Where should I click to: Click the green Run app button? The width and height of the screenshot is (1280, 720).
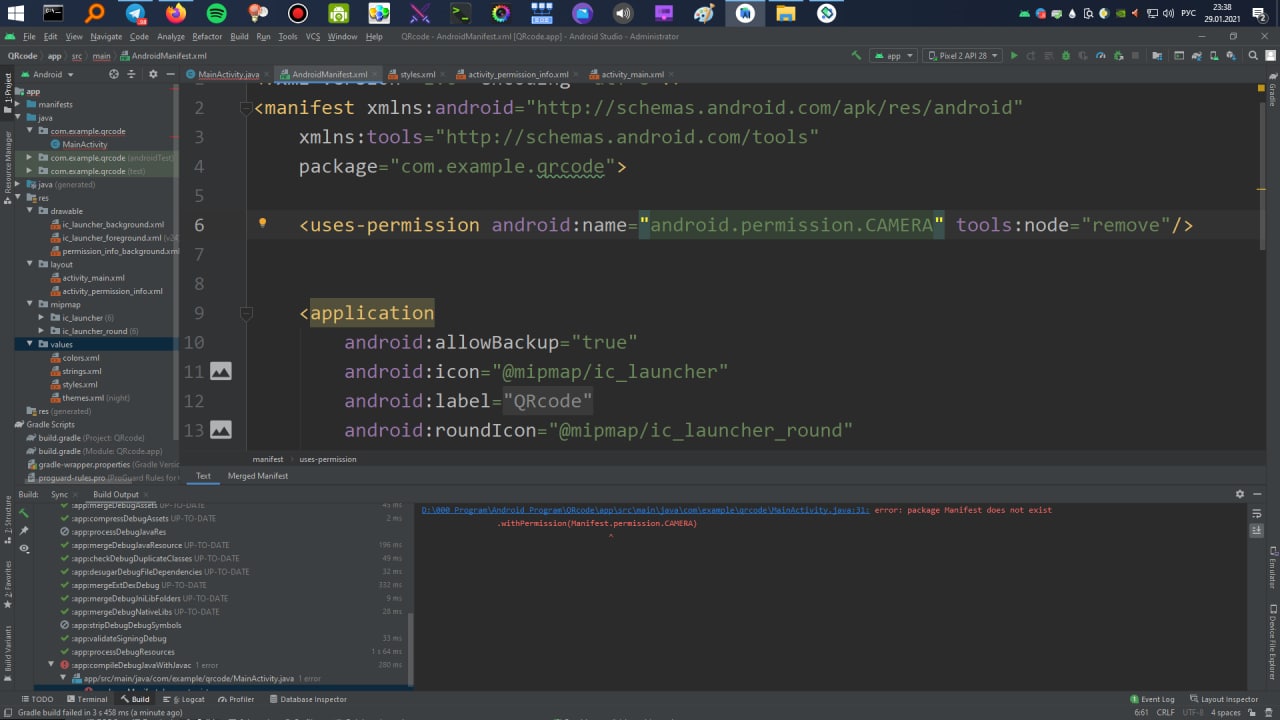point(1014,56)
